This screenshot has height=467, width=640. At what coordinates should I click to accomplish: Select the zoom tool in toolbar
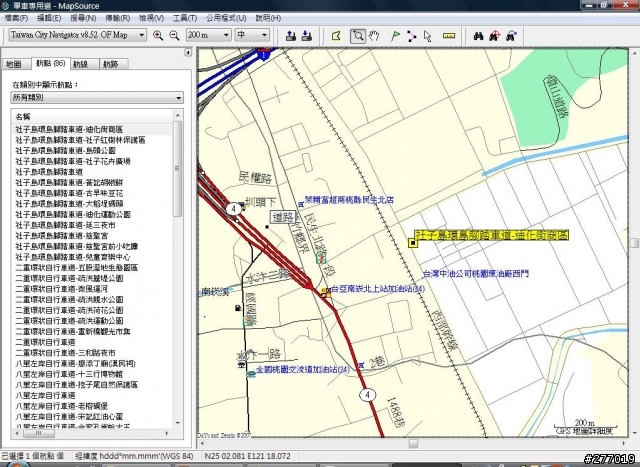(x=358, y=36)
